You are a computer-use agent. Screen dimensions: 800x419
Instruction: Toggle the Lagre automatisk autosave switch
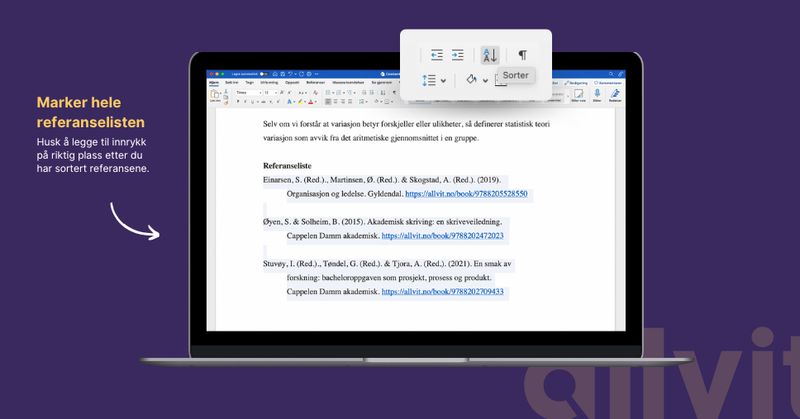264,74
